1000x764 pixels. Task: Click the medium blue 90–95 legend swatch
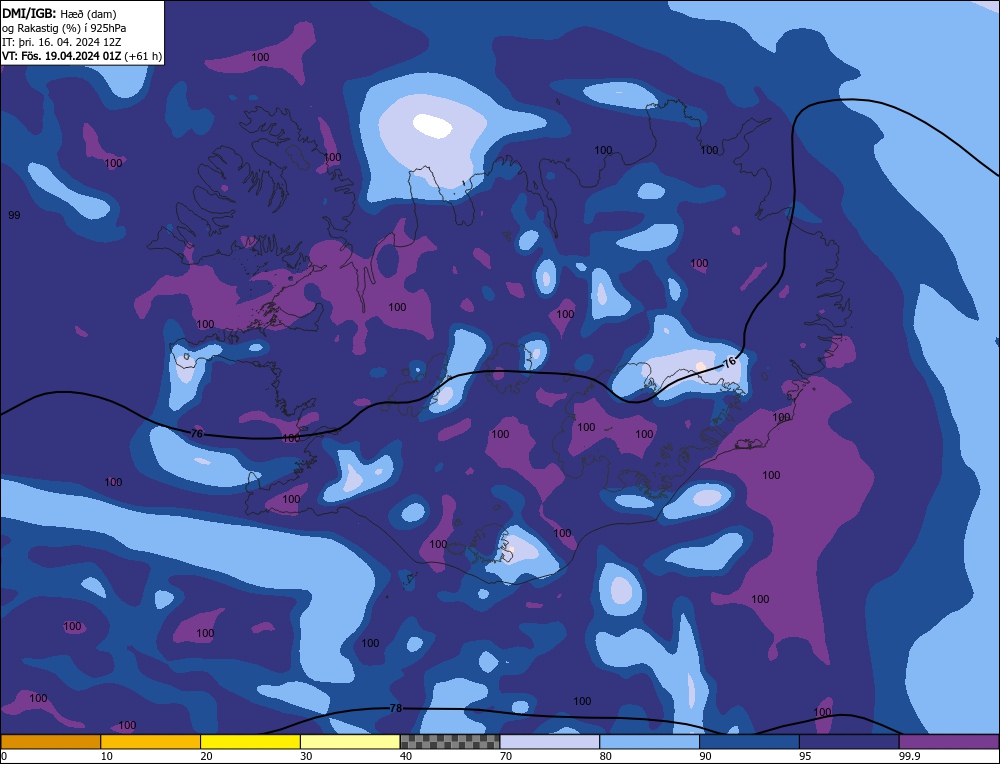tap(749, 742)
